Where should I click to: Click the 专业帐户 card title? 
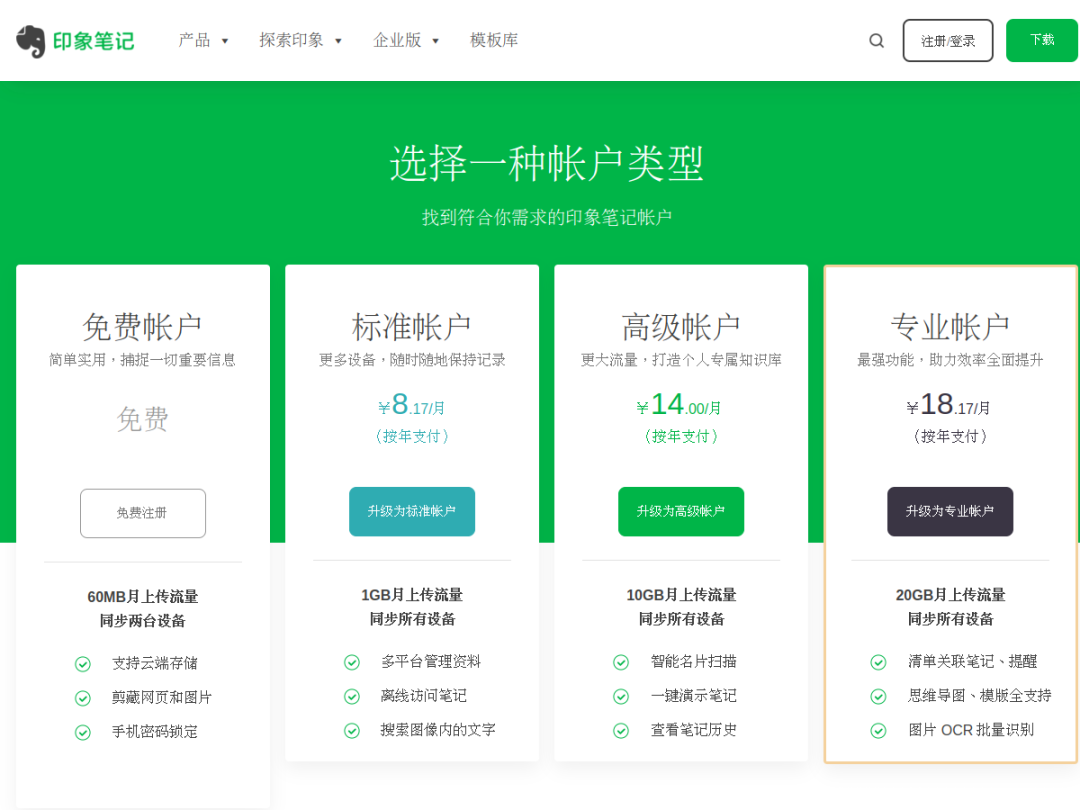click(x=950, y=327)
